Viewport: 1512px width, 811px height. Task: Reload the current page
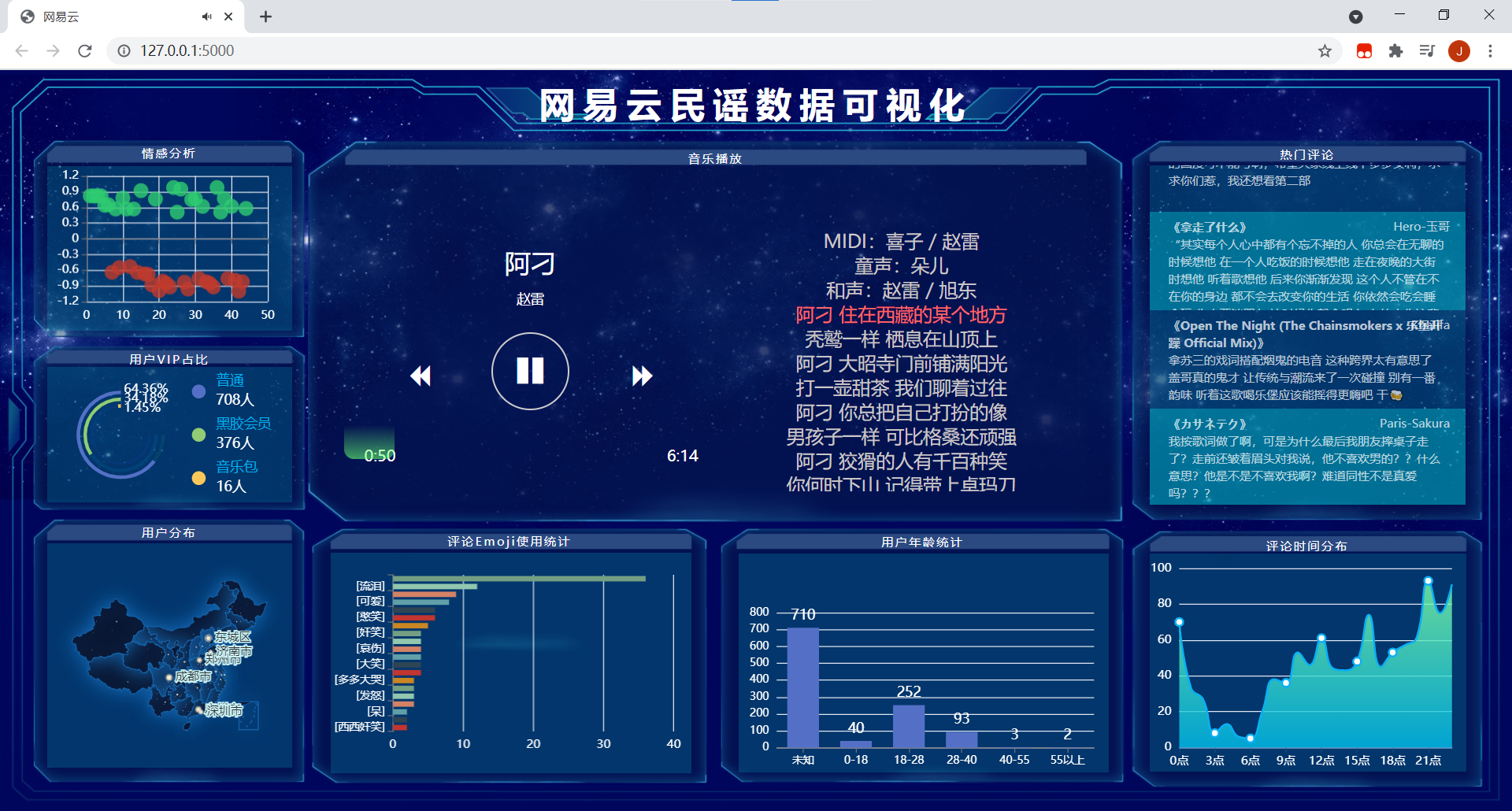pyautogui.click(x=85, y=51)
